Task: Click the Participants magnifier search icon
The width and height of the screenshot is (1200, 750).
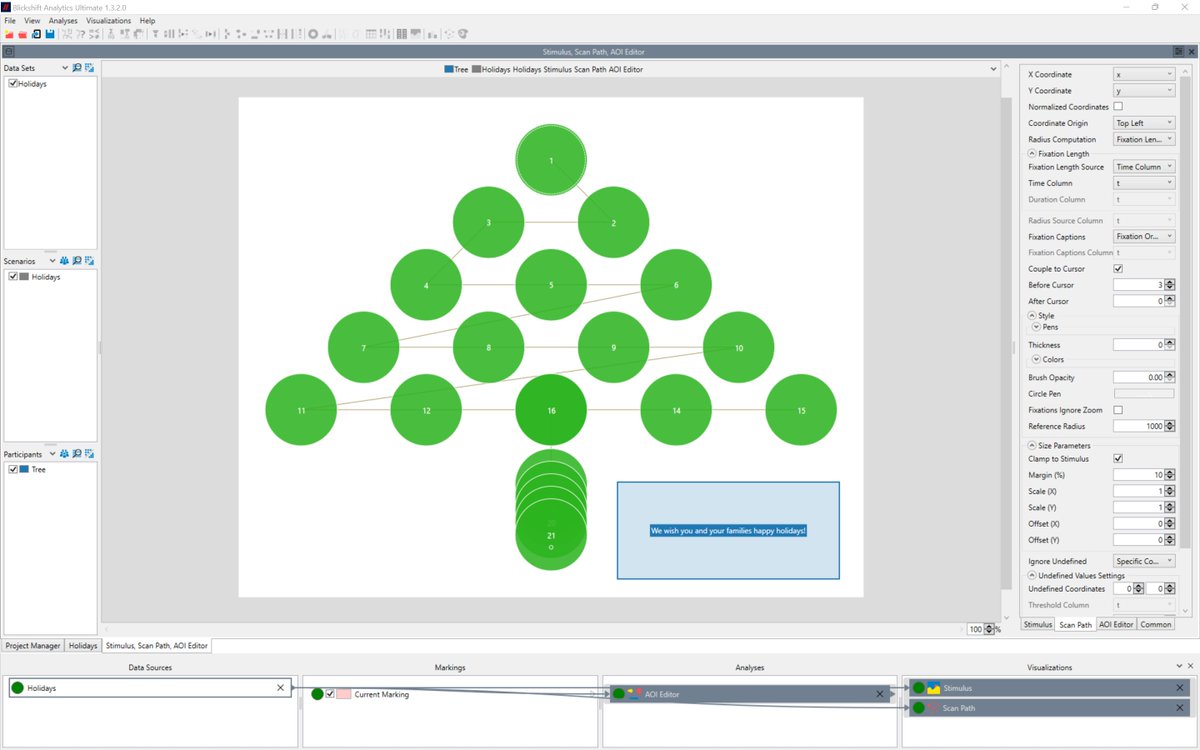Action: (x=77, y=453)
